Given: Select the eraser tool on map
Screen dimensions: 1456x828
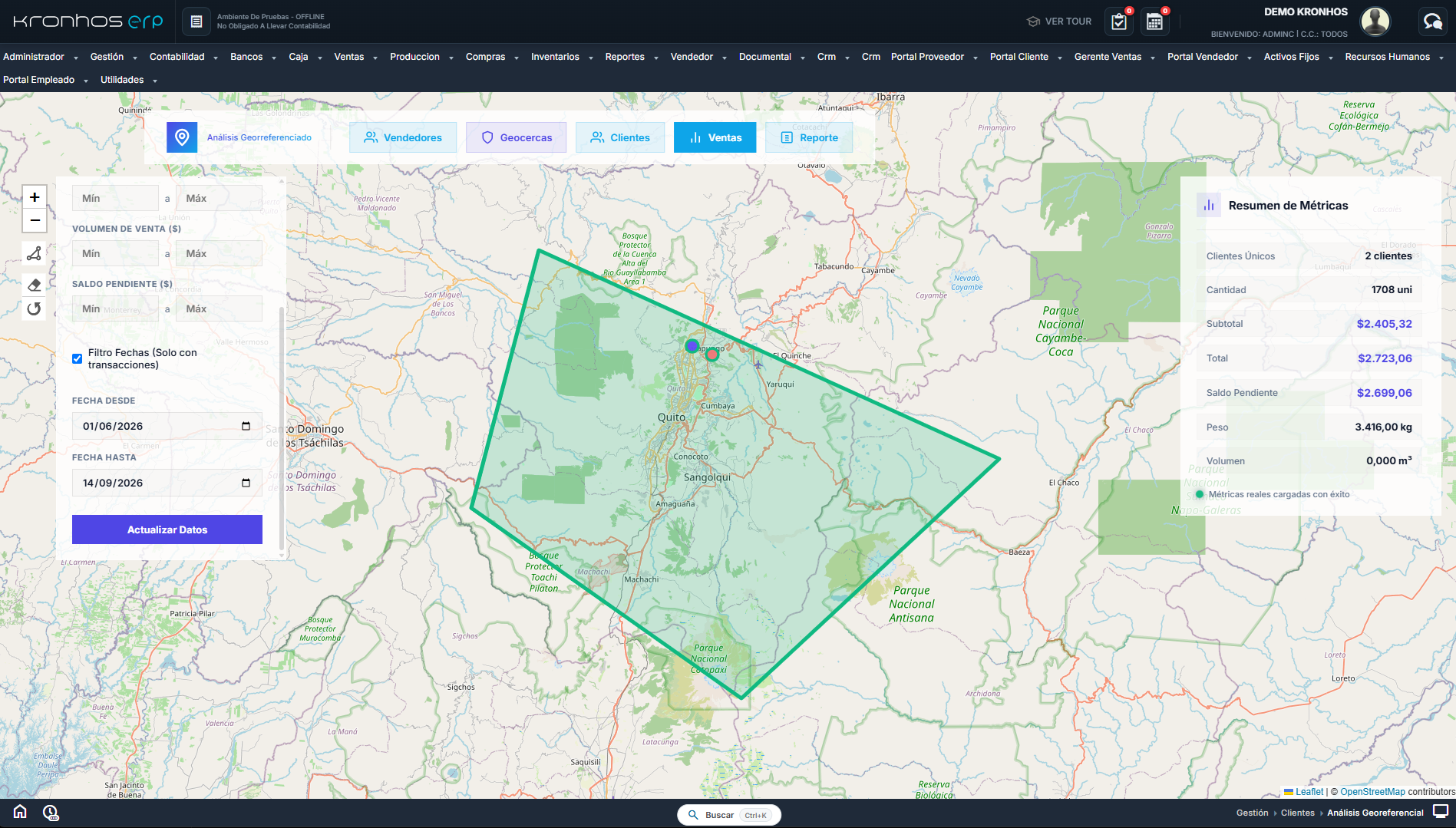Looking at the screenshot, I should coord(35,285).
